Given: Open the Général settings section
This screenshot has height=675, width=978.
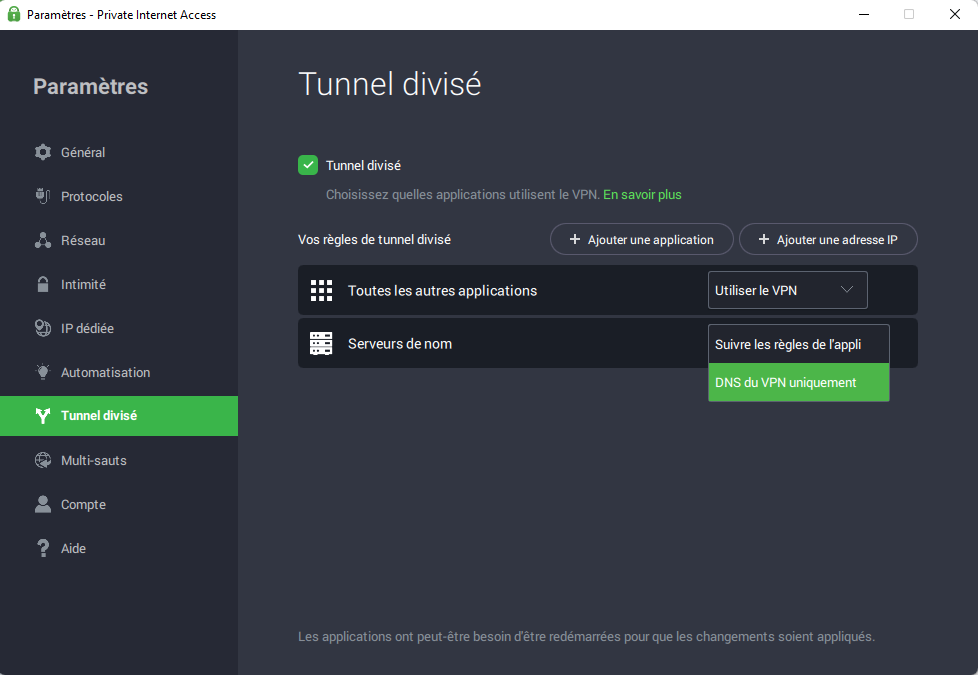Looking at the screenshot, I should (119, 152).
